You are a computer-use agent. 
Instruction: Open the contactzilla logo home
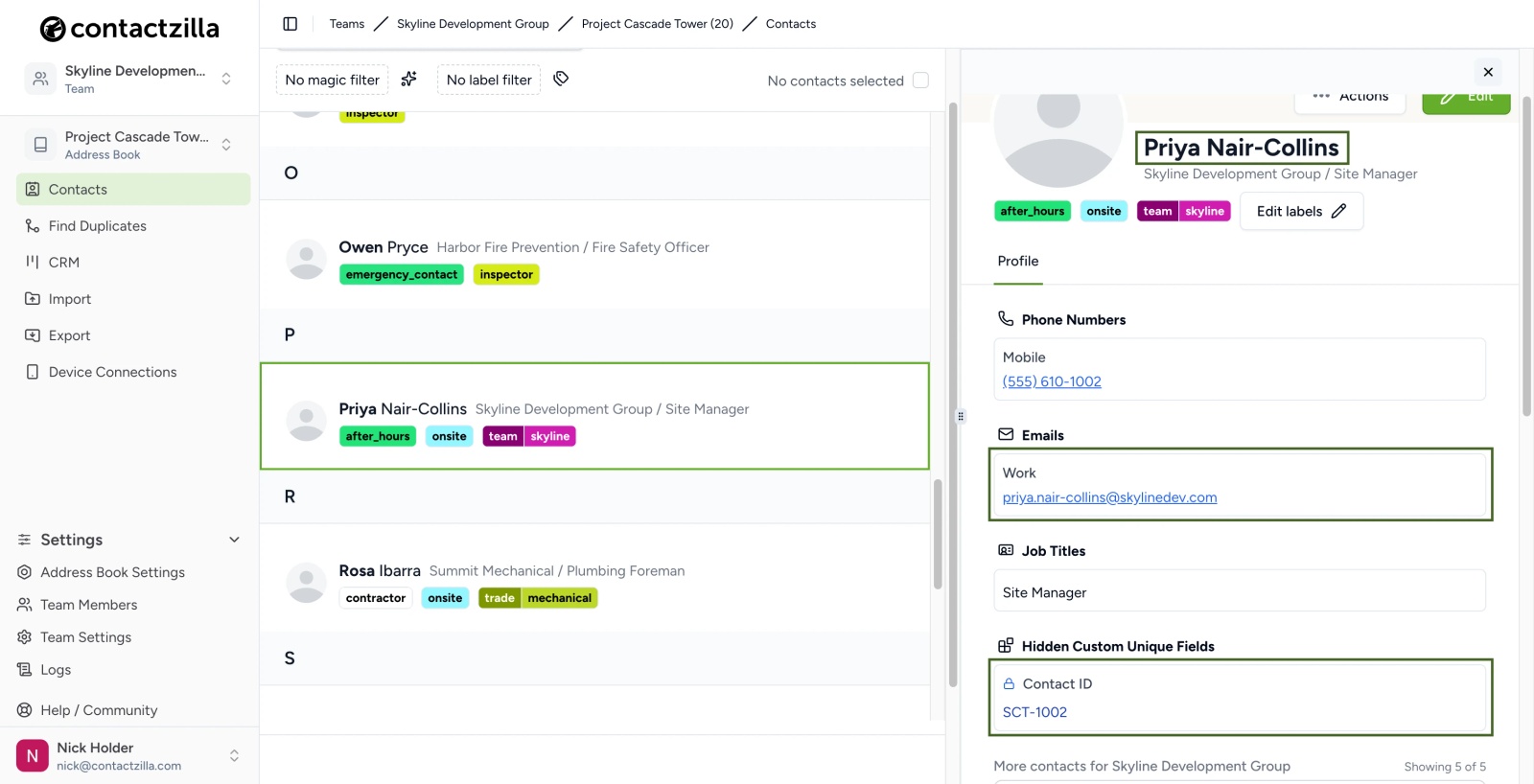pyautogui.click(x=129, y=29)
